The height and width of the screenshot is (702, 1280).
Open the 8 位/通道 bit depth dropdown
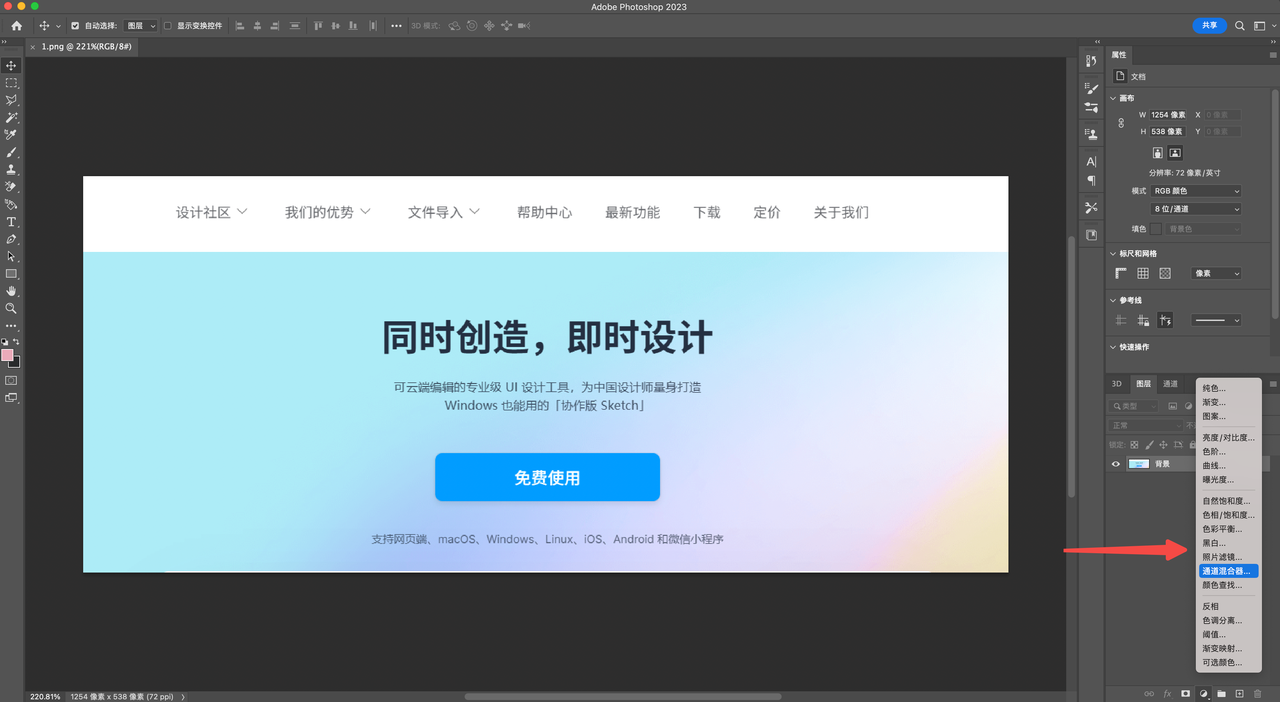click(1197, 209)
